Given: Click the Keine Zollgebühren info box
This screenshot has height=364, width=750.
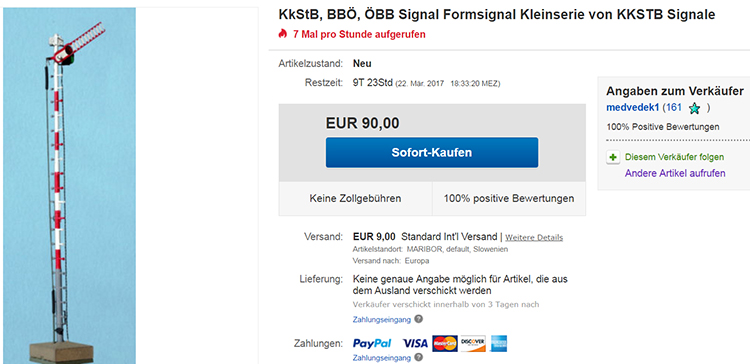Looking at the screenshot, I should (x=355, y=199).
